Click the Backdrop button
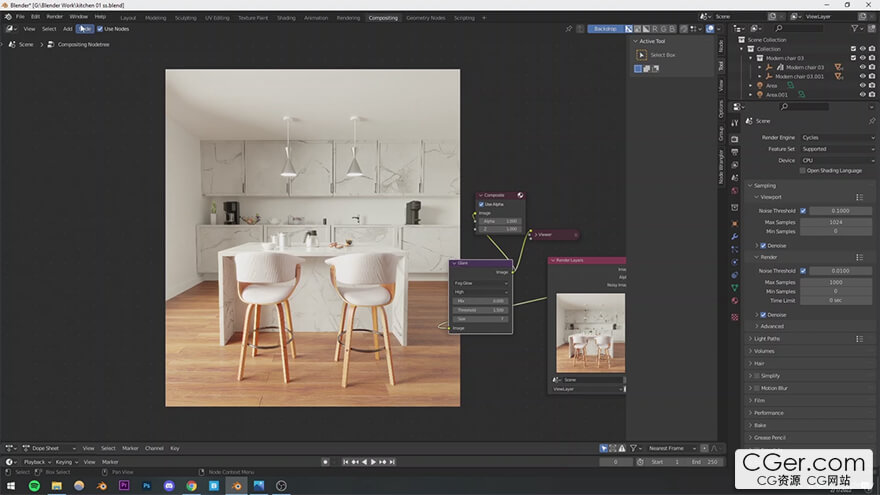The image size is (880, 495). pos(605,29)
